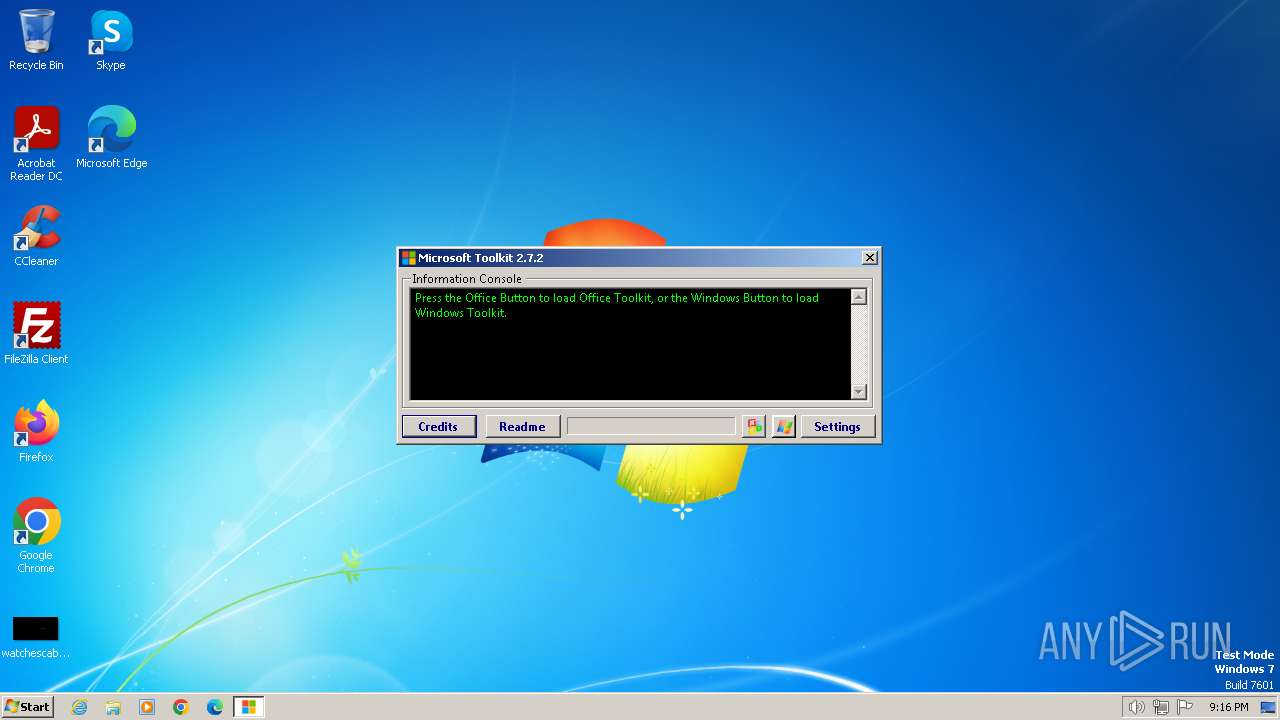This screenshot has height=720, width=1280.
Task: Click the Credits button
Action: pos(438,426)
